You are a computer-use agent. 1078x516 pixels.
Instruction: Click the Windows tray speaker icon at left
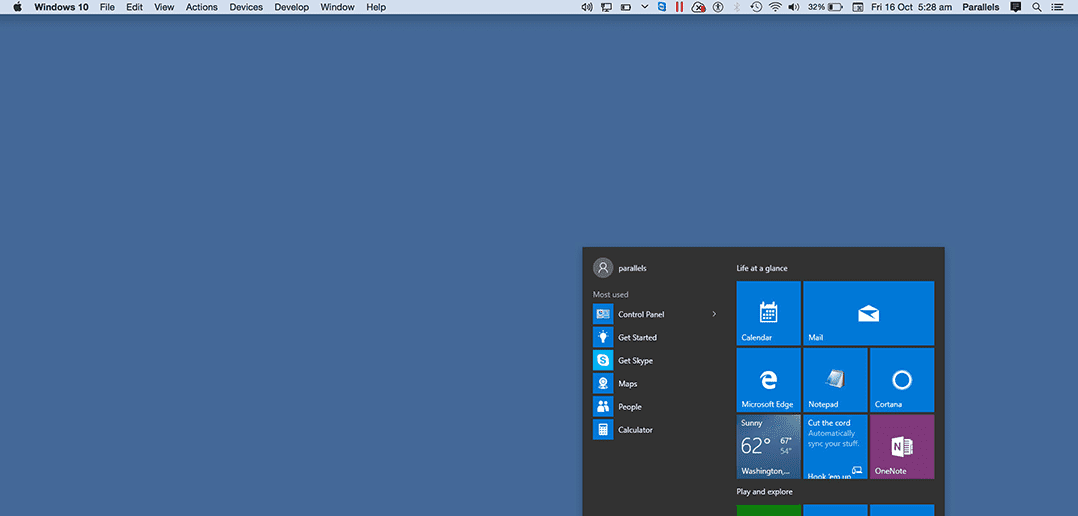[x=586, y=7]
